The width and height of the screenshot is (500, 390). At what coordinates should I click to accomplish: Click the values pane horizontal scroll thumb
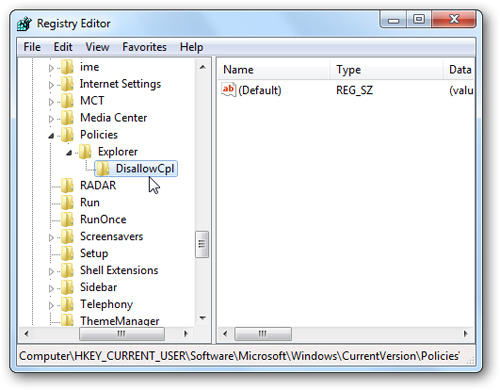[263, 334]
